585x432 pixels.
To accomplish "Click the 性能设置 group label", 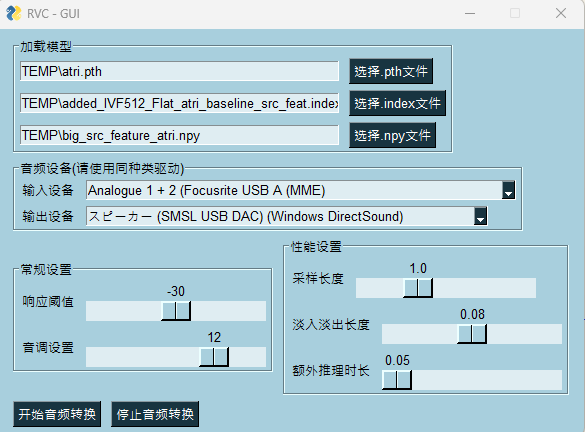I will pos(316,247).
